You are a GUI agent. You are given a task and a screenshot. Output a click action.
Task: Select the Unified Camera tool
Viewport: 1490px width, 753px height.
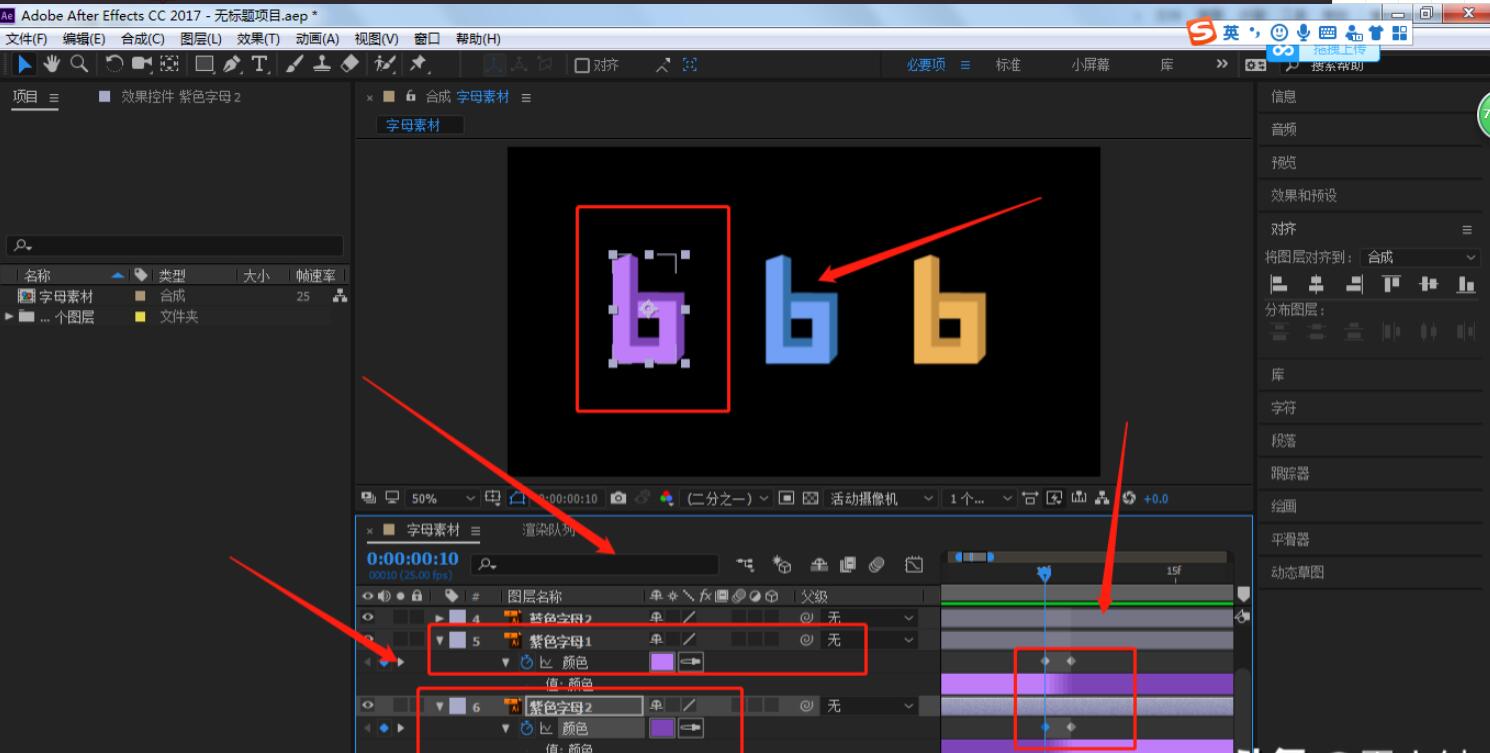(142, 64)
